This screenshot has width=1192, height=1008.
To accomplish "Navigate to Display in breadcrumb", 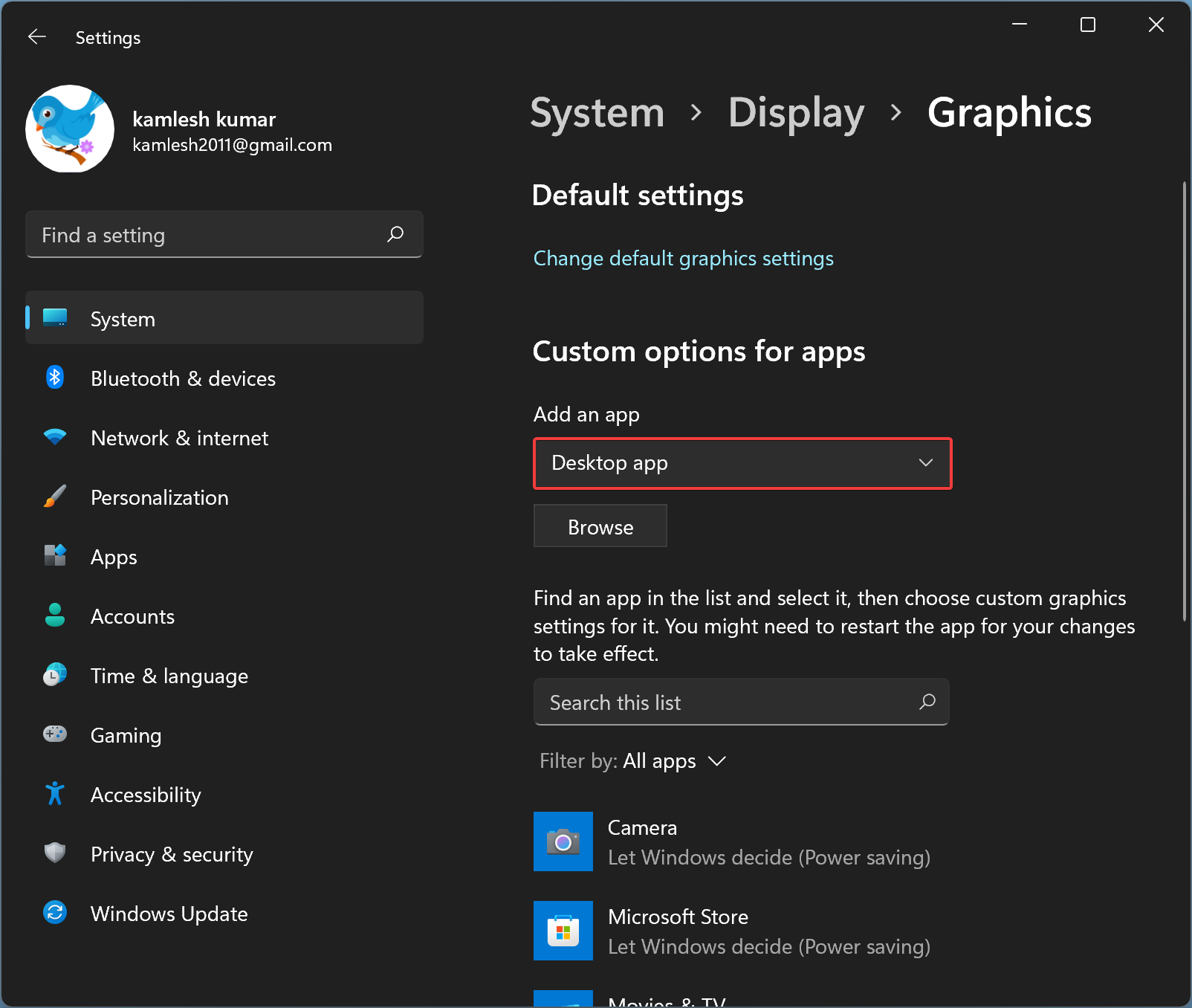I will [x=797, y=113].
